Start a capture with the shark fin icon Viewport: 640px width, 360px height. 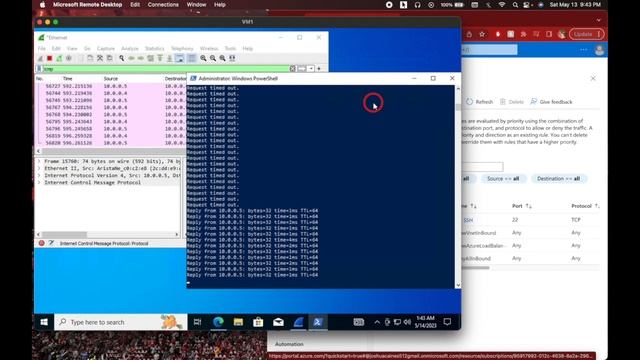(x=40, y=58)
